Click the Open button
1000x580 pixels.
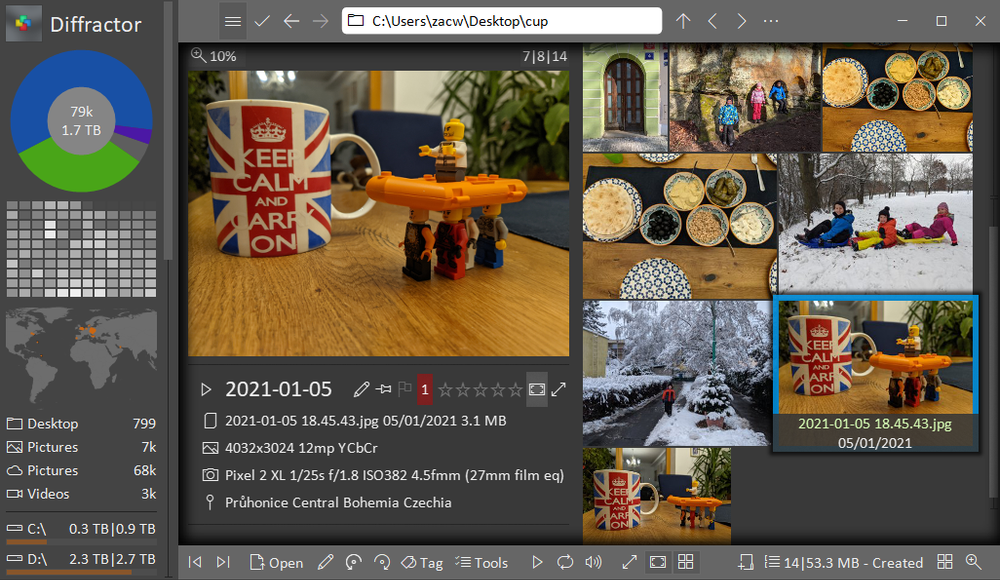(276, 562)
